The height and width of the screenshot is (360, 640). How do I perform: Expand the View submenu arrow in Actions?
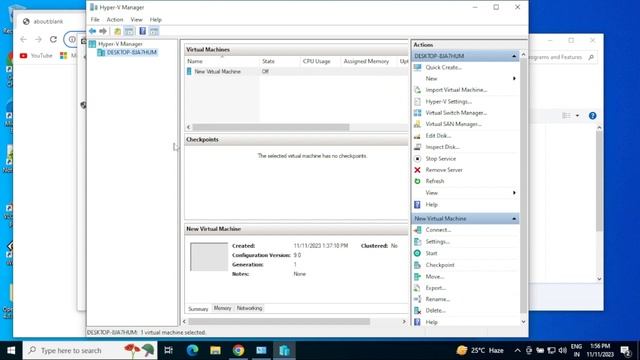pos(514,193)
